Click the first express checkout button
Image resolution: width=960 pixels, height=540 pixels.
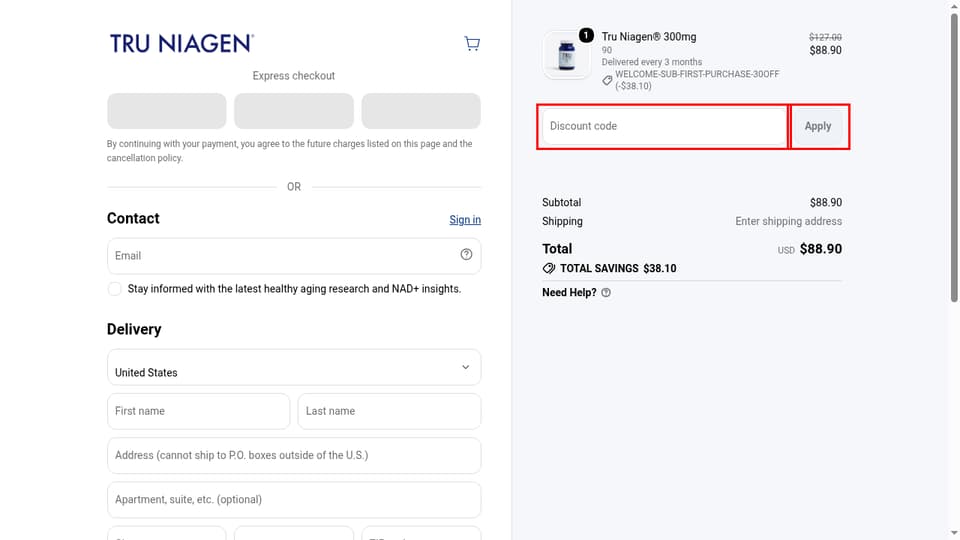click(x=167, y=111)
